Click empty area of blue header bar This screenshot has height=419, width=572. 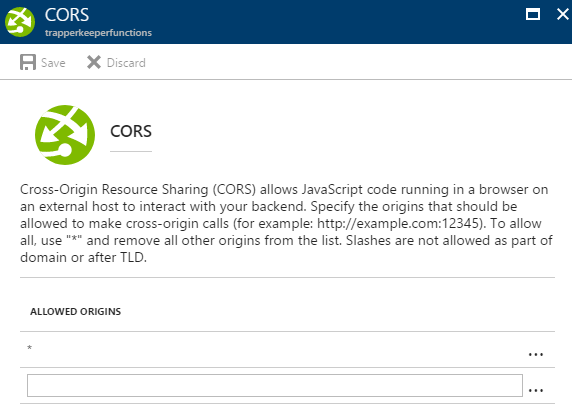[x=328, y=22]
